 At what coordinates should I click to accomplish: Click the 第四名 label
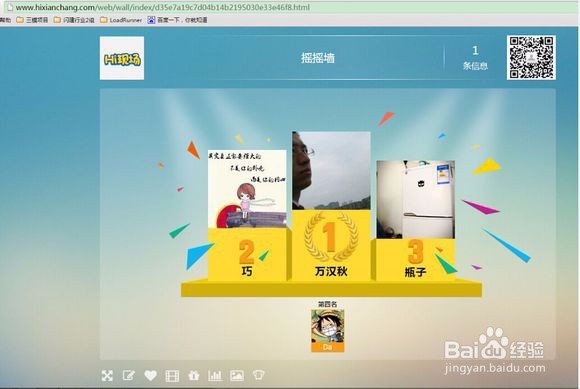point(327,304)
